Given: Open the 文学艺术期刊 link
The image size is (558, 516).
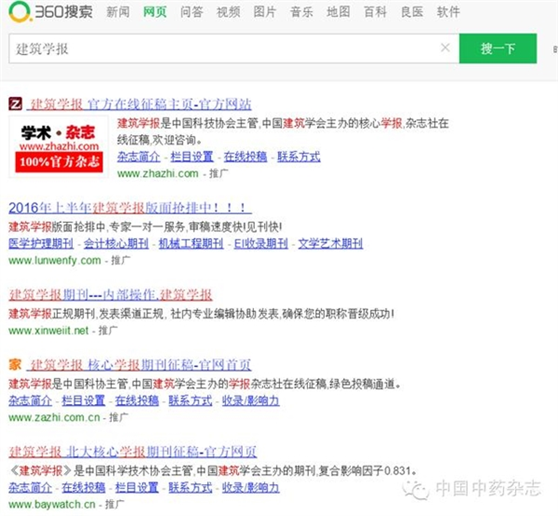Looking at the screenshot, I should pyautogui.click(x=331, y=243).
